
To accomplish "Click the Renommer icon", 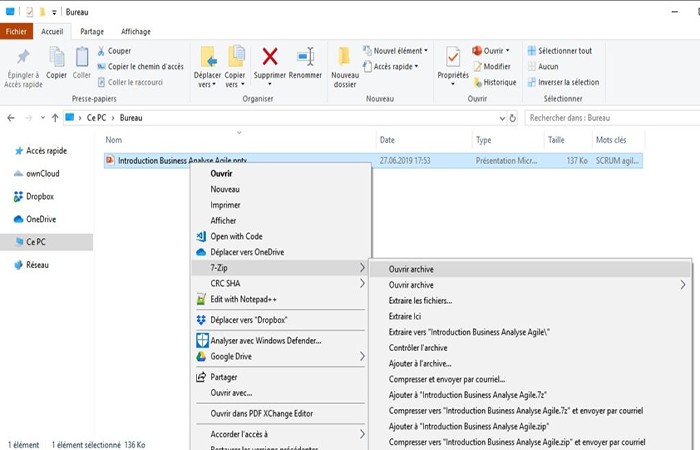I will 306,57.
